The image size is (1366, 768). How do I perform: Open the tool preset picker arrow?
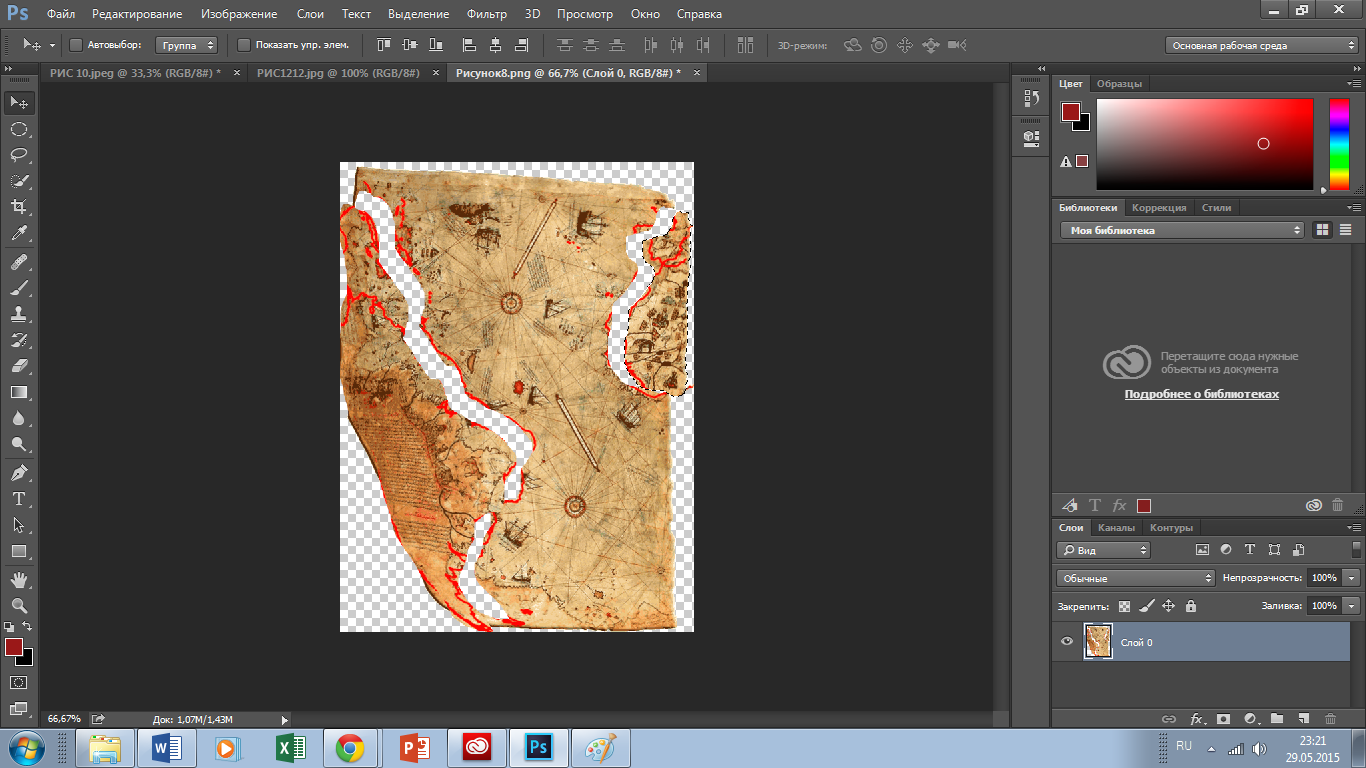point(51,45)
